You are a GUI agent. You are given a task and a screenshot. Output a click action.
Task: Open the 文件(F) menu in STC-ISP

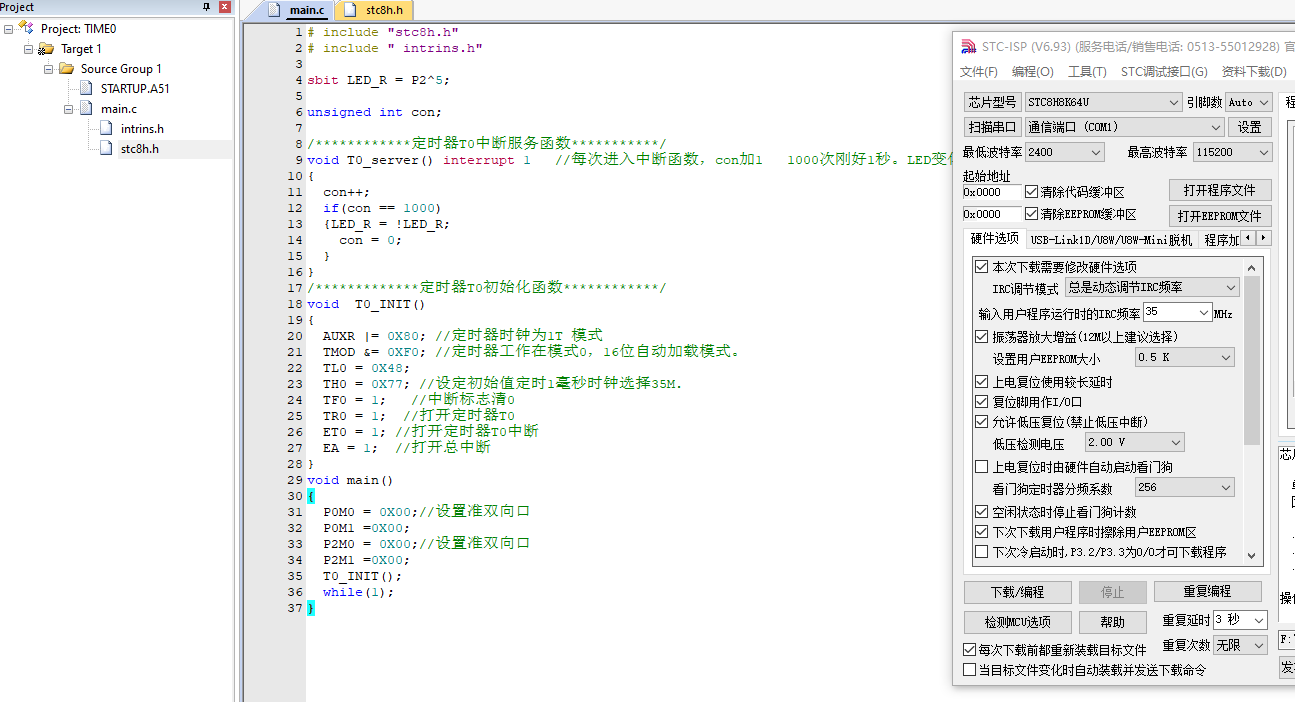(979, 72)
